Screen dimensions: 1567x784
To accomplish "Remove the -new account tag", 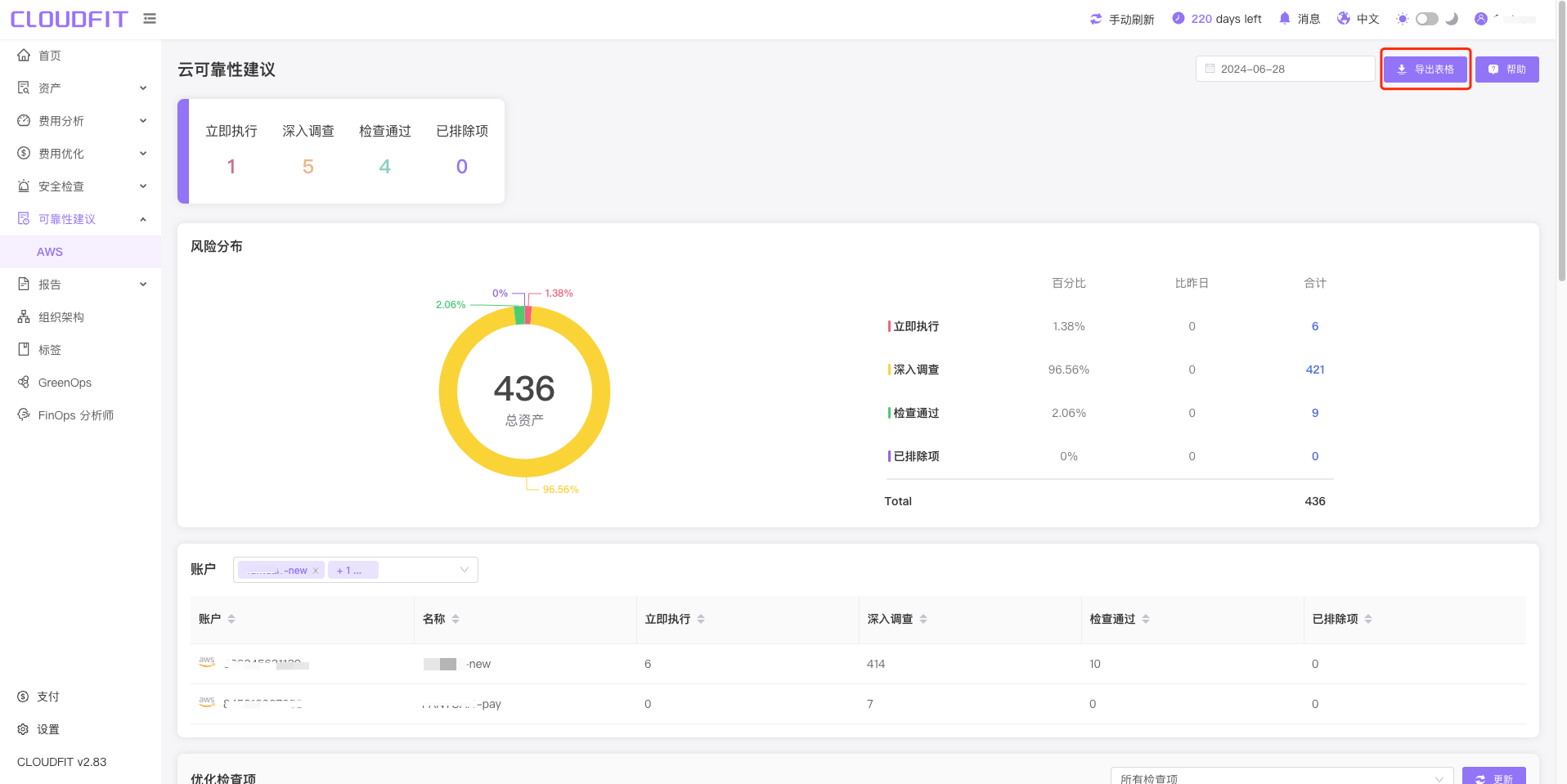I will pos(316,571).
